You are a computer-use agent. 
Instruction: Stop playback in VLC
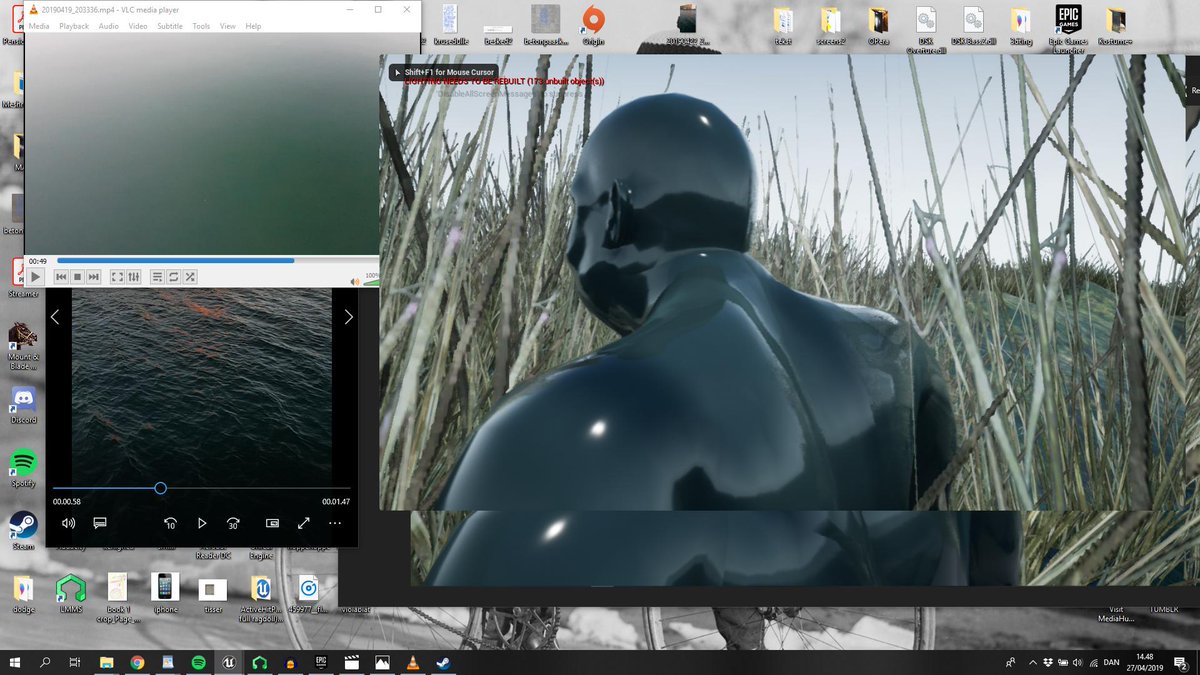(x=77, y=276)
